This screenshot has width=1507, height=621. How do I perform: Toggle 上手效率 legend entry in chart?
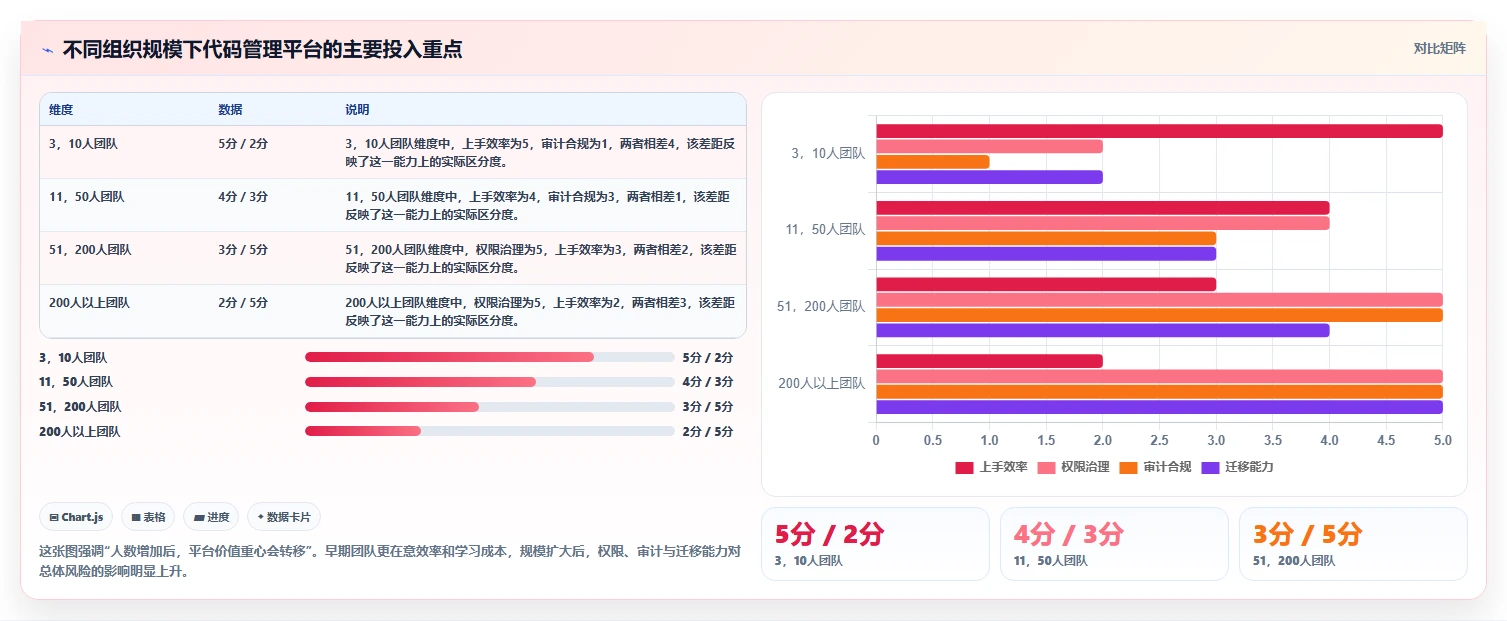coord(992,467)
